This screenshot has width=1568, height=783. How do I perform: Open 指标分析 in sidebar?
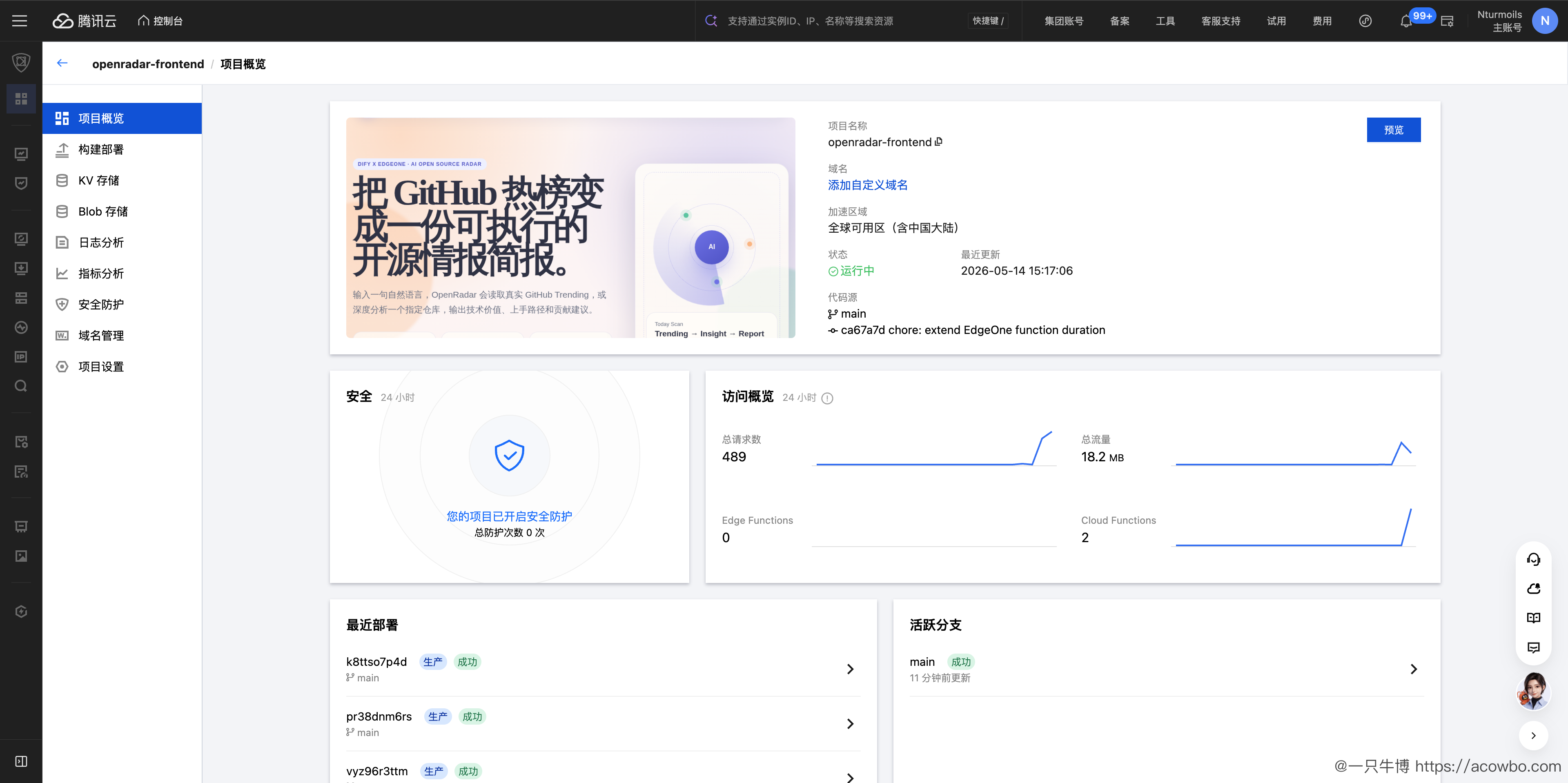tap(122, 273)
